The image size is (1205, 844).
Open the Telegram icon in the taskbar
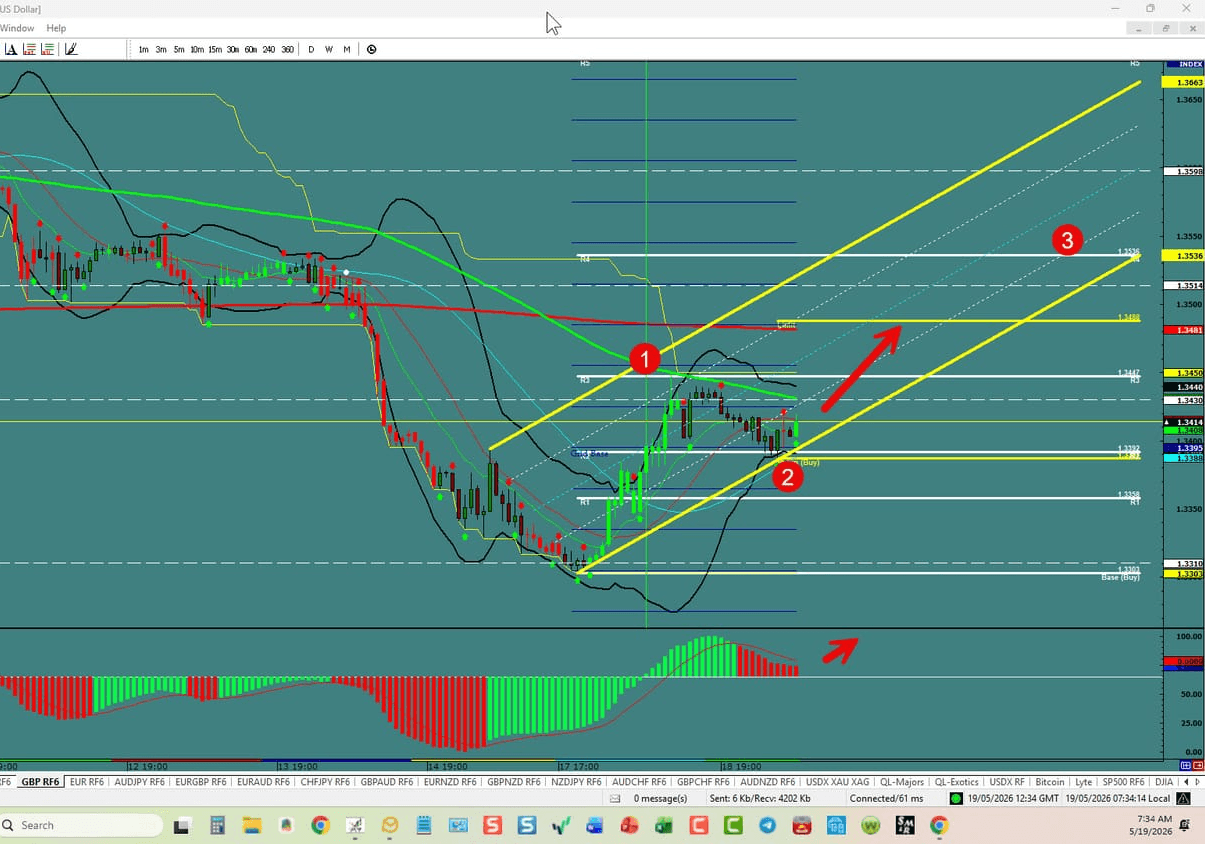point(767,825)
